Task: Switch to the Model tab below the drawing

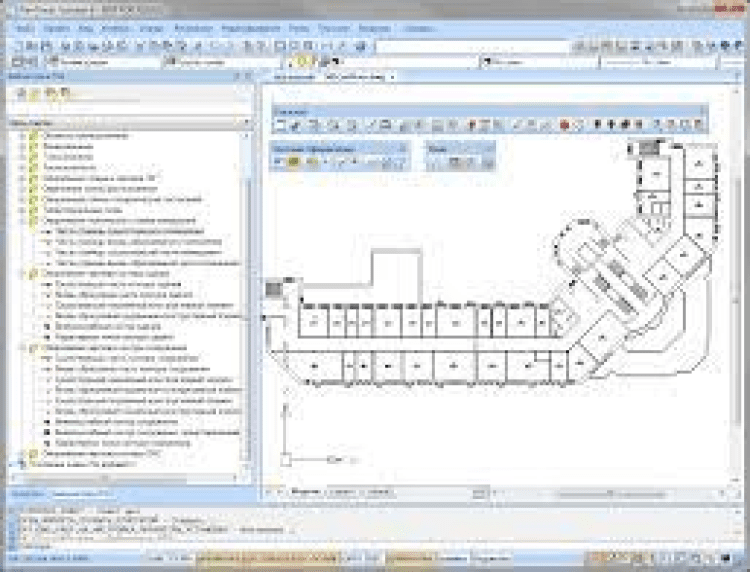Action: (305, 492)
